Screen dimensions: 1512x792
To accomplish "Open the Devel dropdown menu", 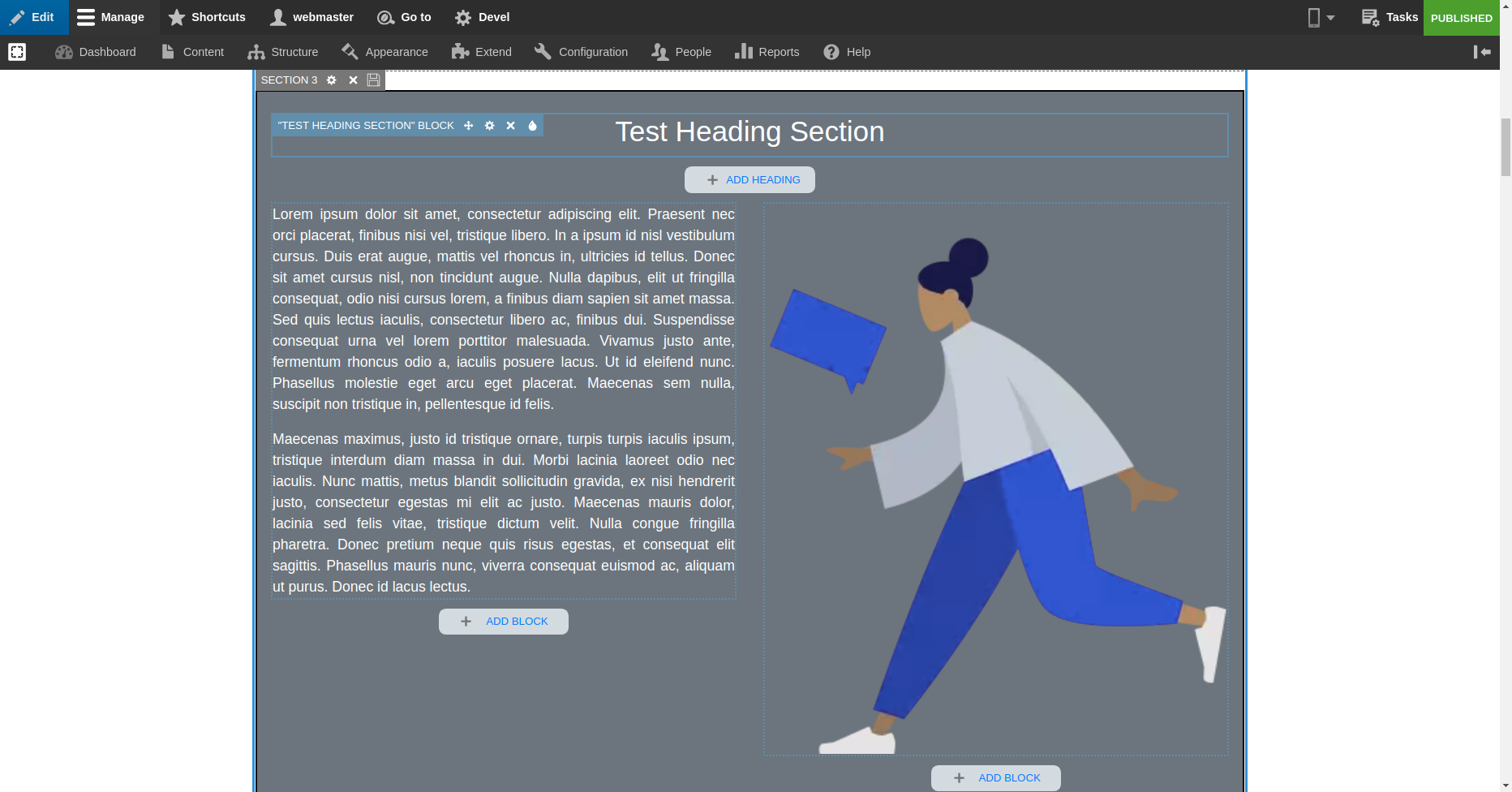I will pyautogui.click(x=482, y=17).
